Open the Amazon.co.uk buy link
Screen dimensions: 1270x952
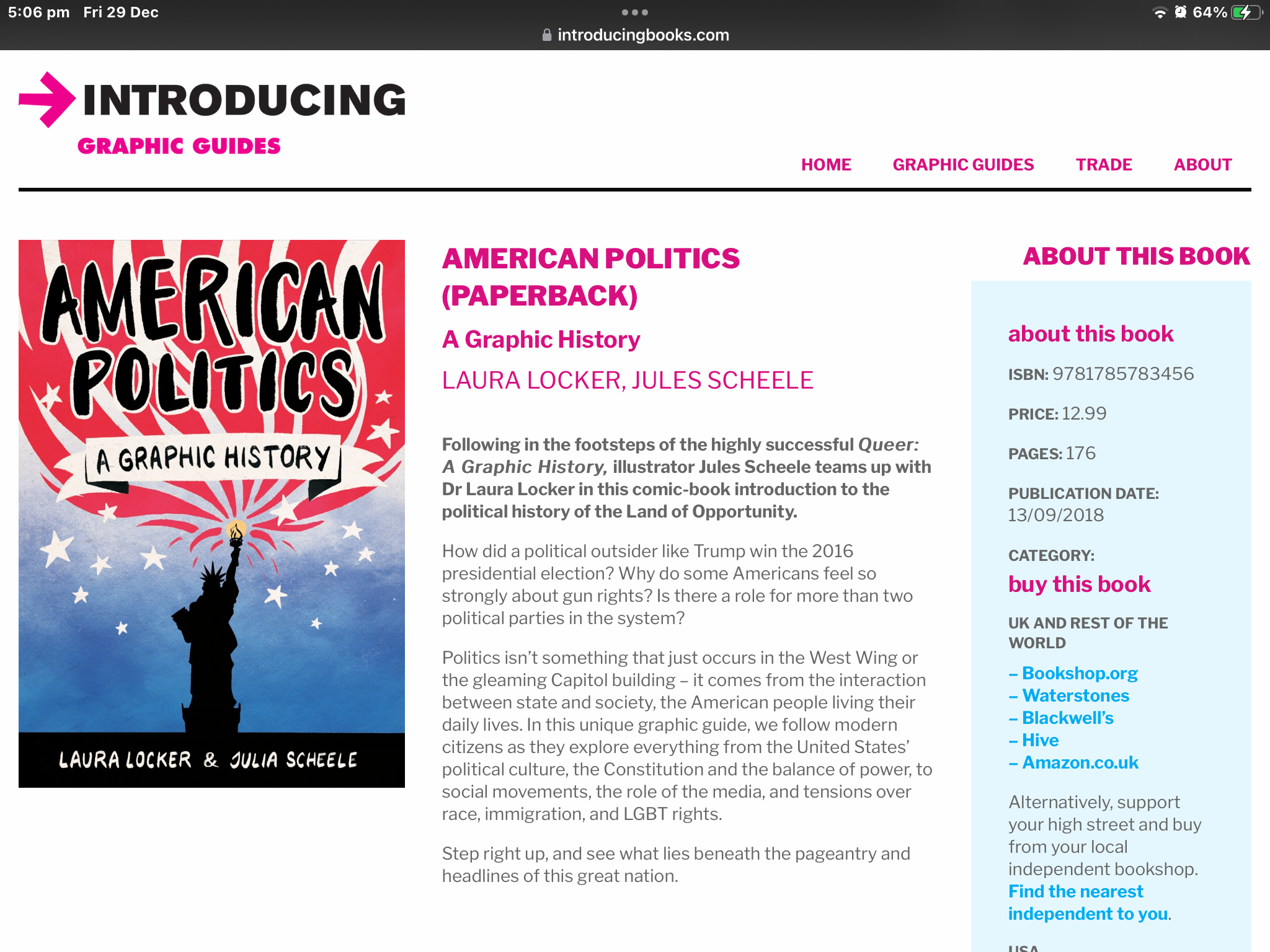1080,762
